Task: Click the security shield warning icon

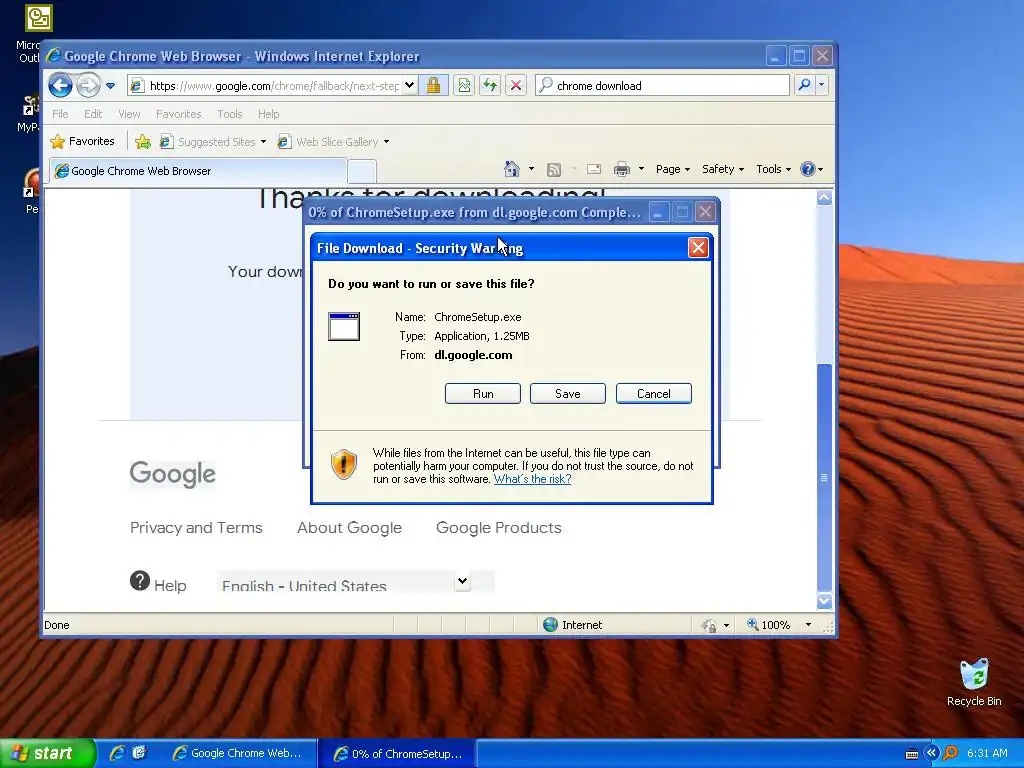Action: click(344, 464)
